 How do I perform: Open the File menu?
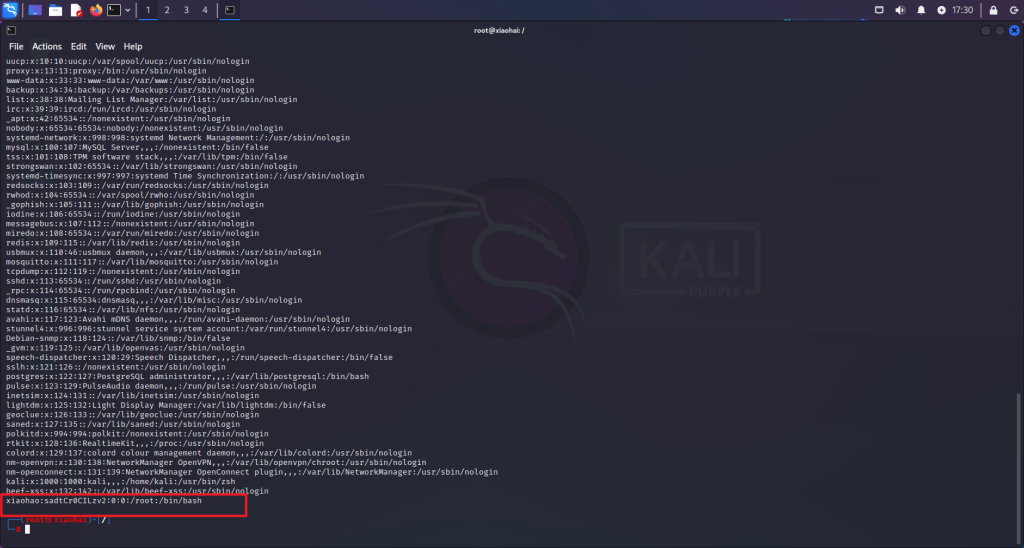point(16,46)
